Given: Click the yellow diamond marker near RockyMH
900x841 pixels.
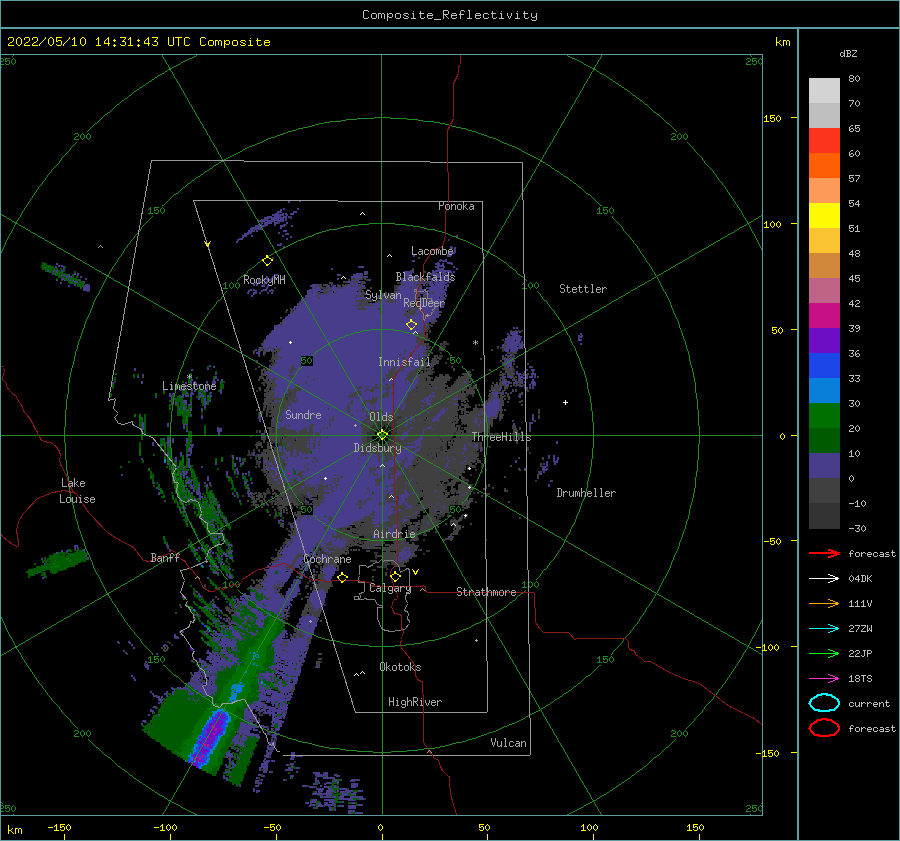Looking at the screenshot, I should point(267,261).
